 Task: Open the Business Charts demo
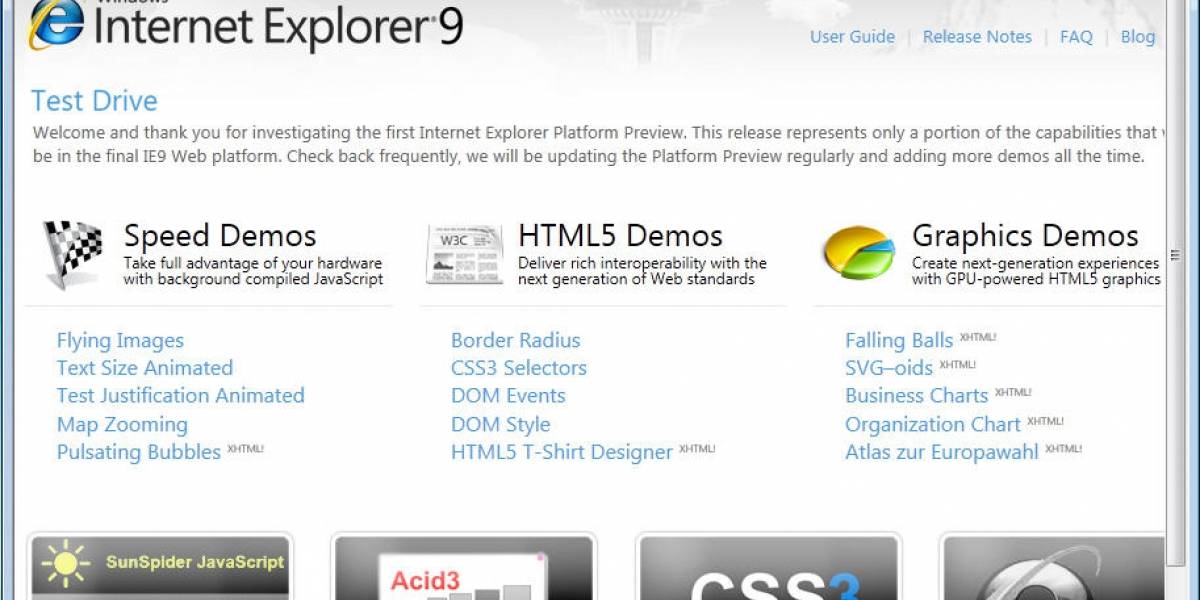click(917, 396)
